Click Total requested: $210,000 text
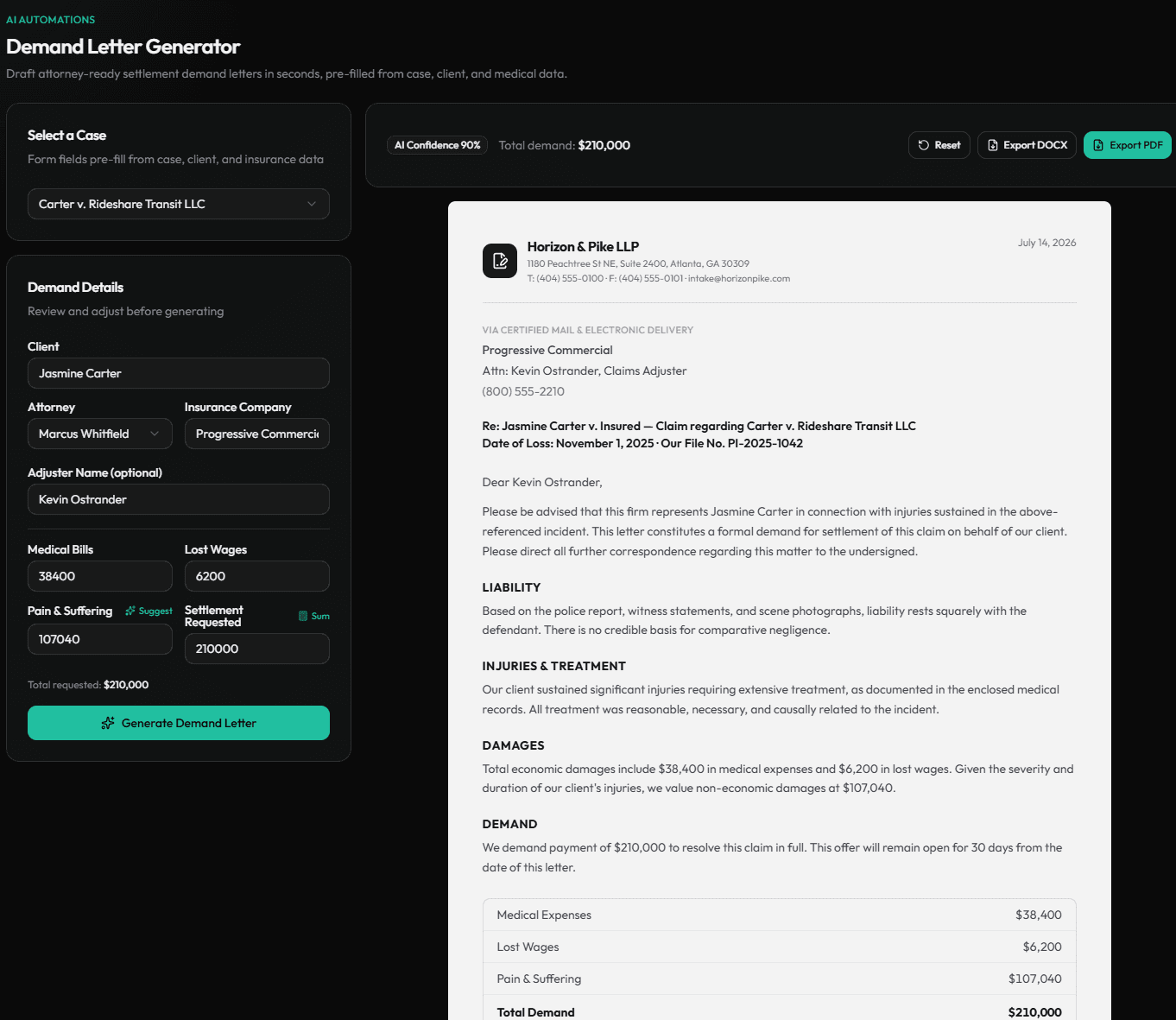Screen dimensions: 1176x1020 point(88,685)
